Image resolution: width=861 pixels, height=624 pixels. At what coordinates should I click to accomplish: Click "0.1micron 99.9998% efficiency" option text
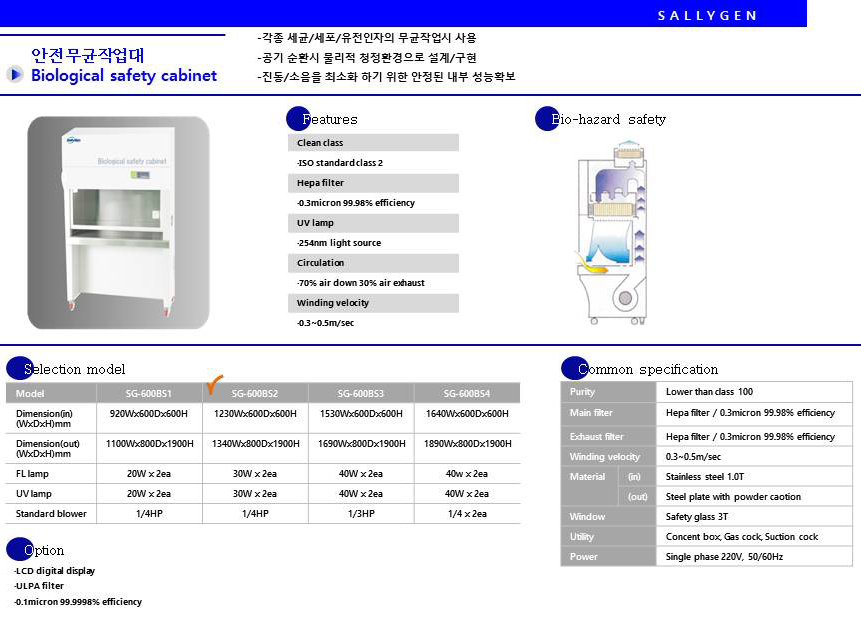click(x=78, y=602)
